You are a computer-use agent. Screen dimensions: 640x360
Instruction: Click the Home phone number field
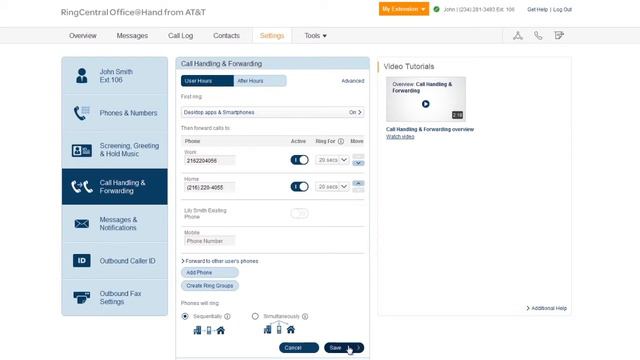click(210, 188)
